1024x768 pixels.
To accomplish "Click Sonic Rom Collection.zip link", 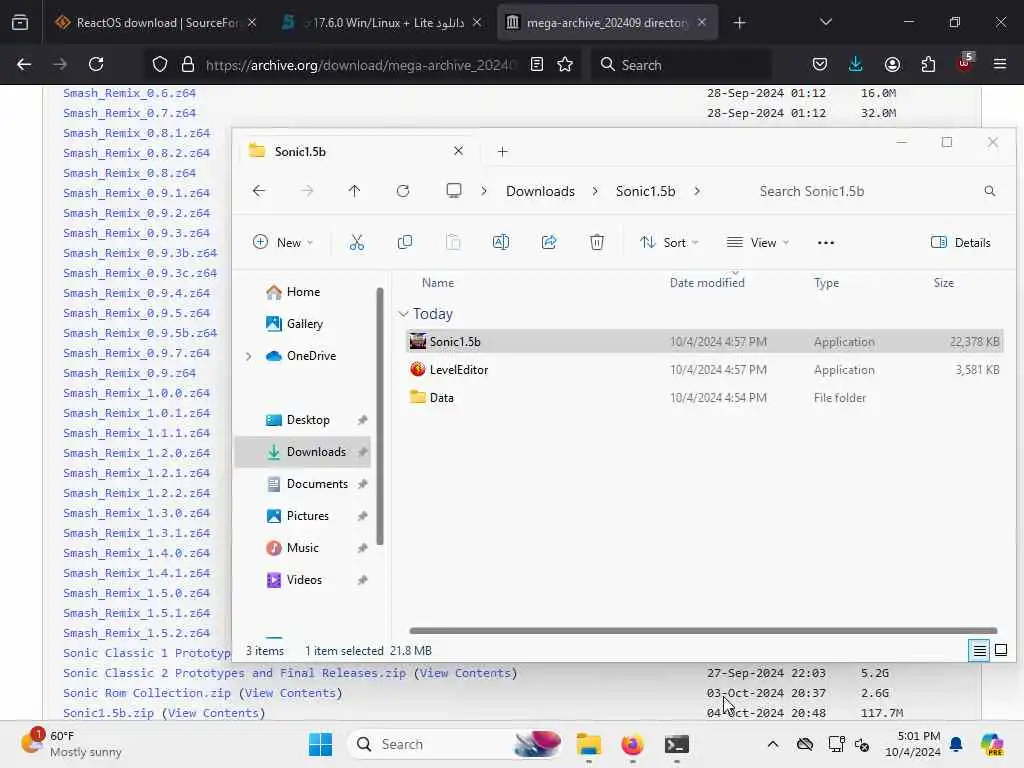I will point(146,693).
